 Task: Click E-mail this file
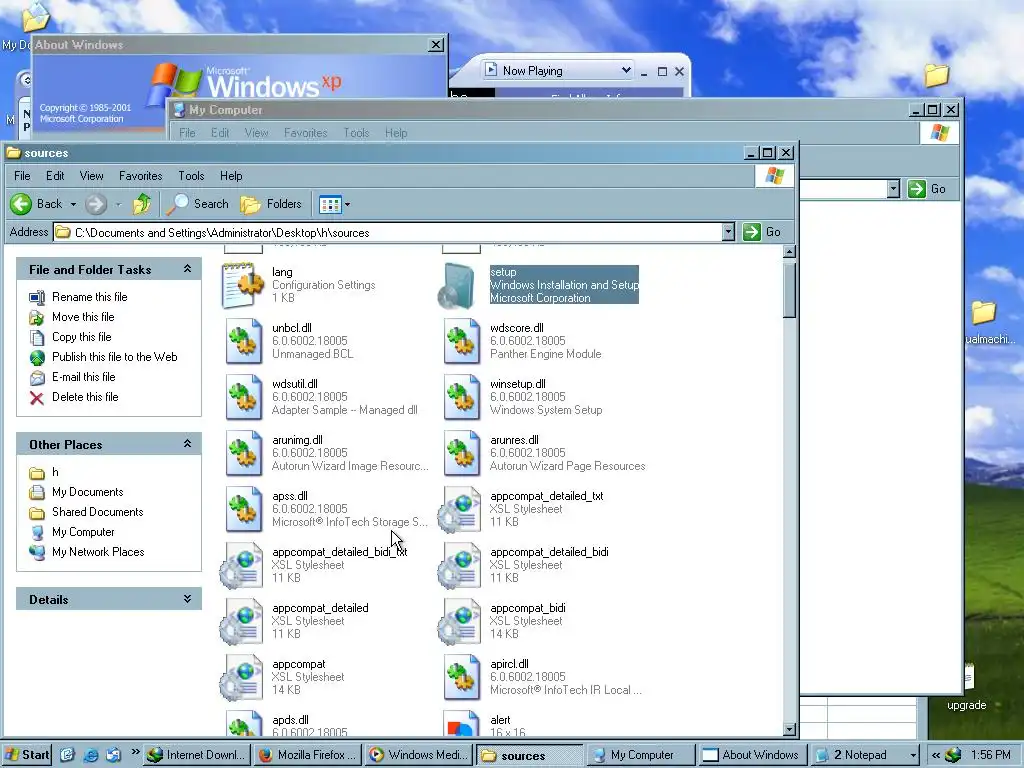click(84, 377)
